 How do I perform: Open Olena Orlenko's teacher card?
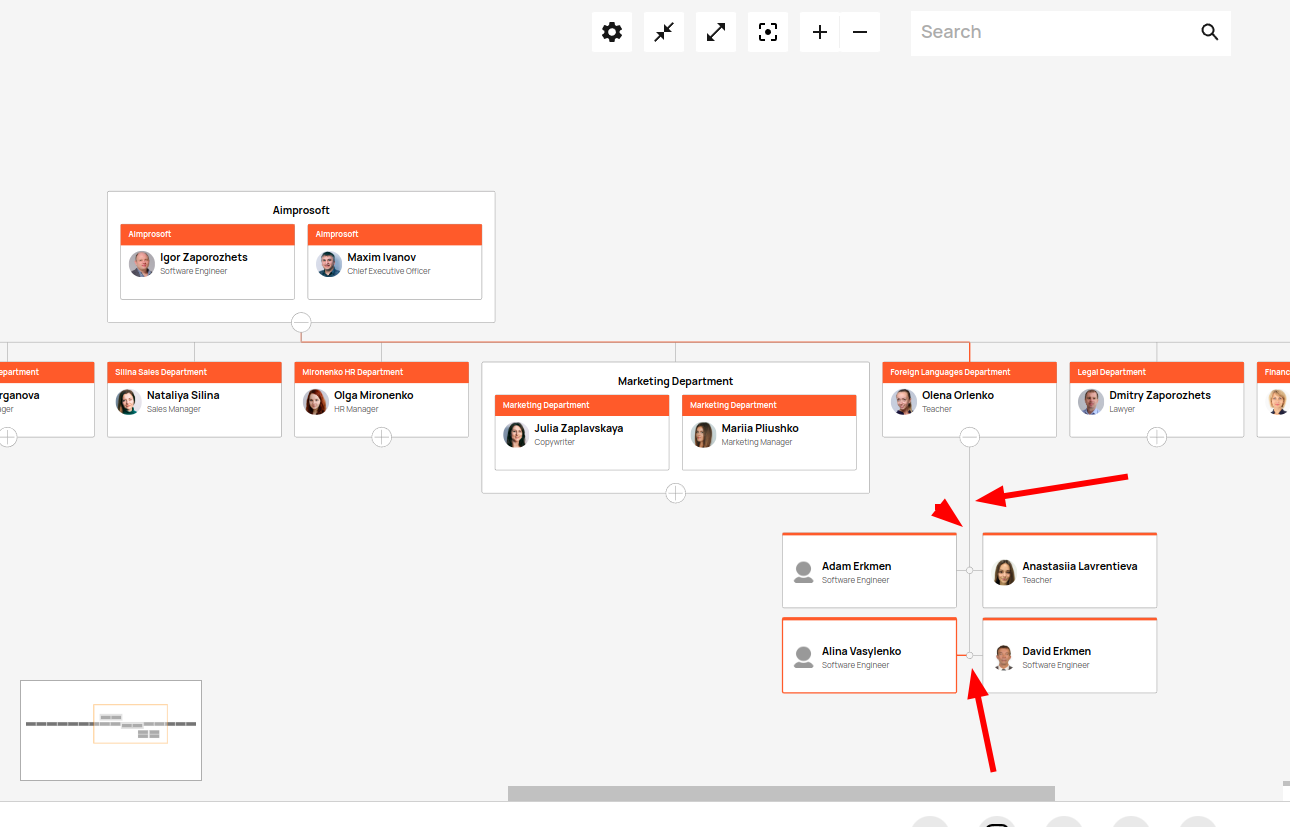tap(969, 400)
